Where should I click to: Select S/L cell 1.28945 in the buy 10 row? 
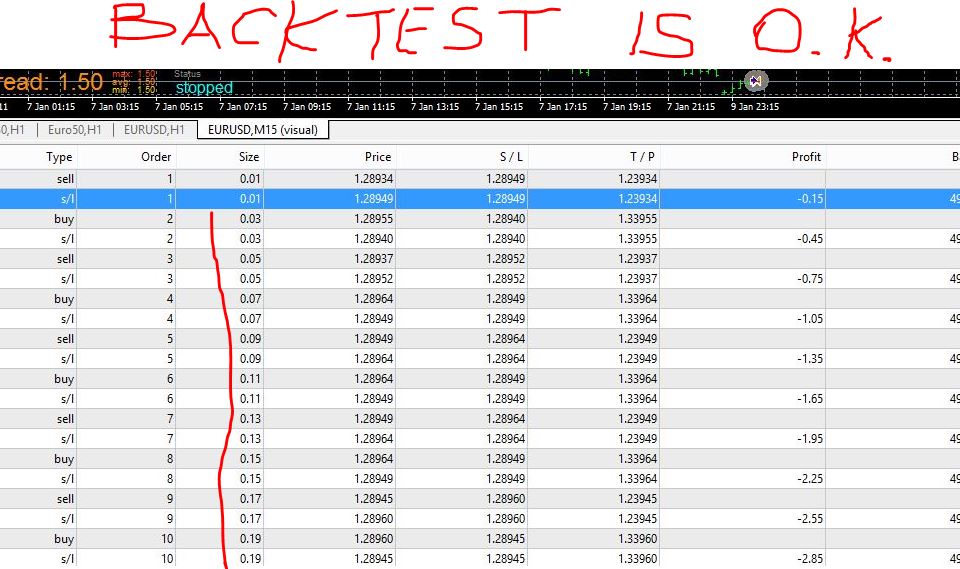pyautogui.click(x=506, y=539)
